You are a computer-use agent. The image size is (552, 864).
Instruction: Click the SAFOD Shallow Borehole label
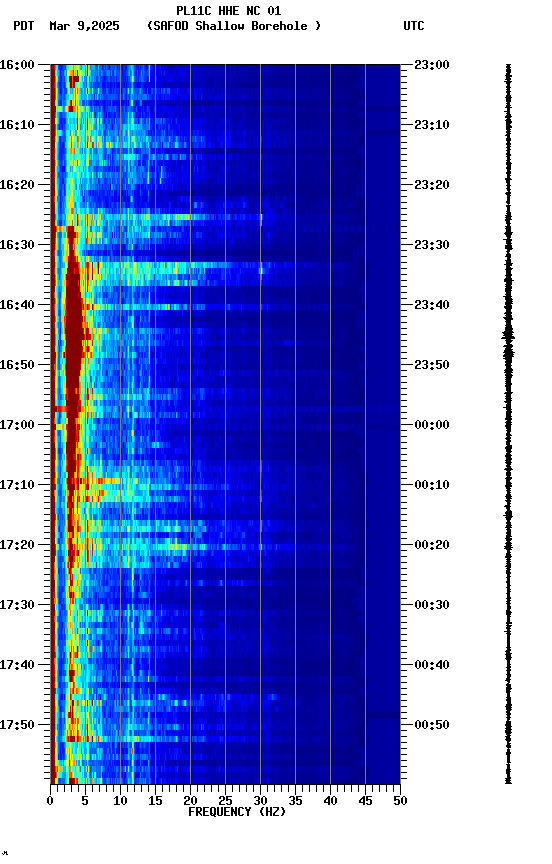[234, 26]
